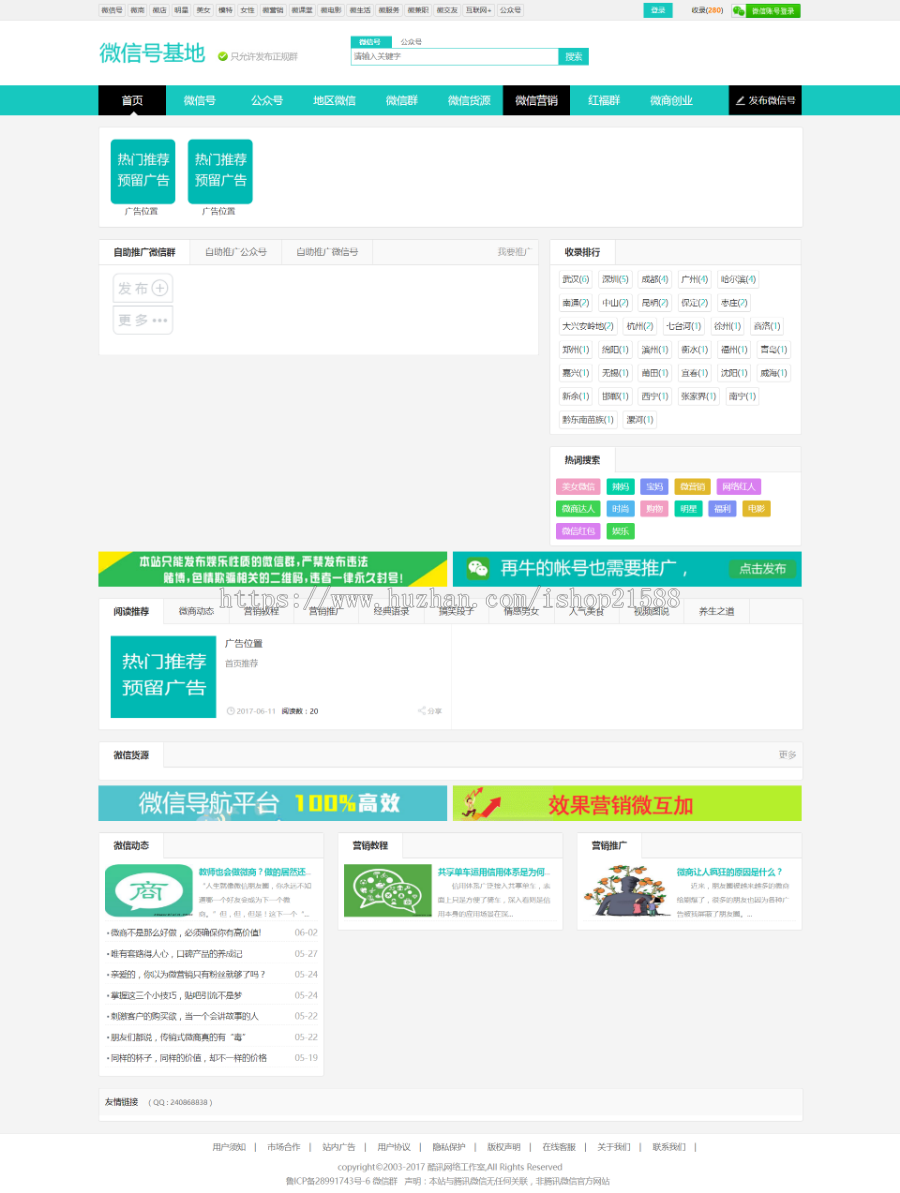Click the 搜索 search button
This screenshot has width=900, height=1193.
click(x=574, y=56)
